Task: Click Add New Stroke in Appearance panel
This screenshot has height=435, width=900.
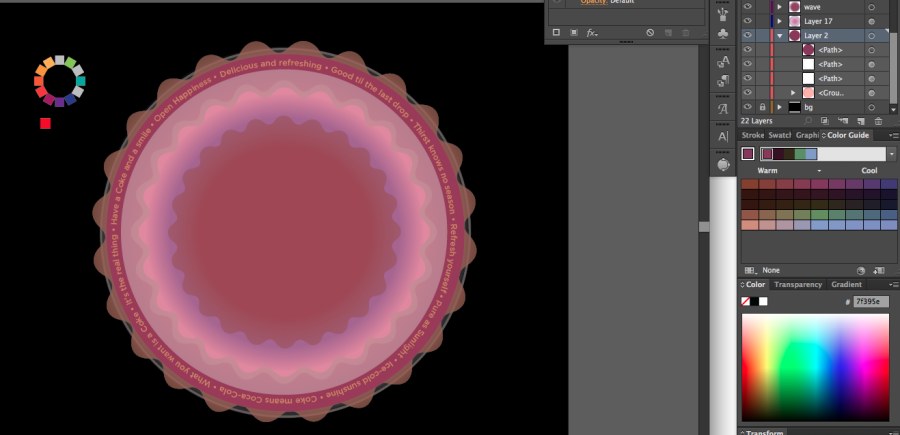Action: [556, 33]
